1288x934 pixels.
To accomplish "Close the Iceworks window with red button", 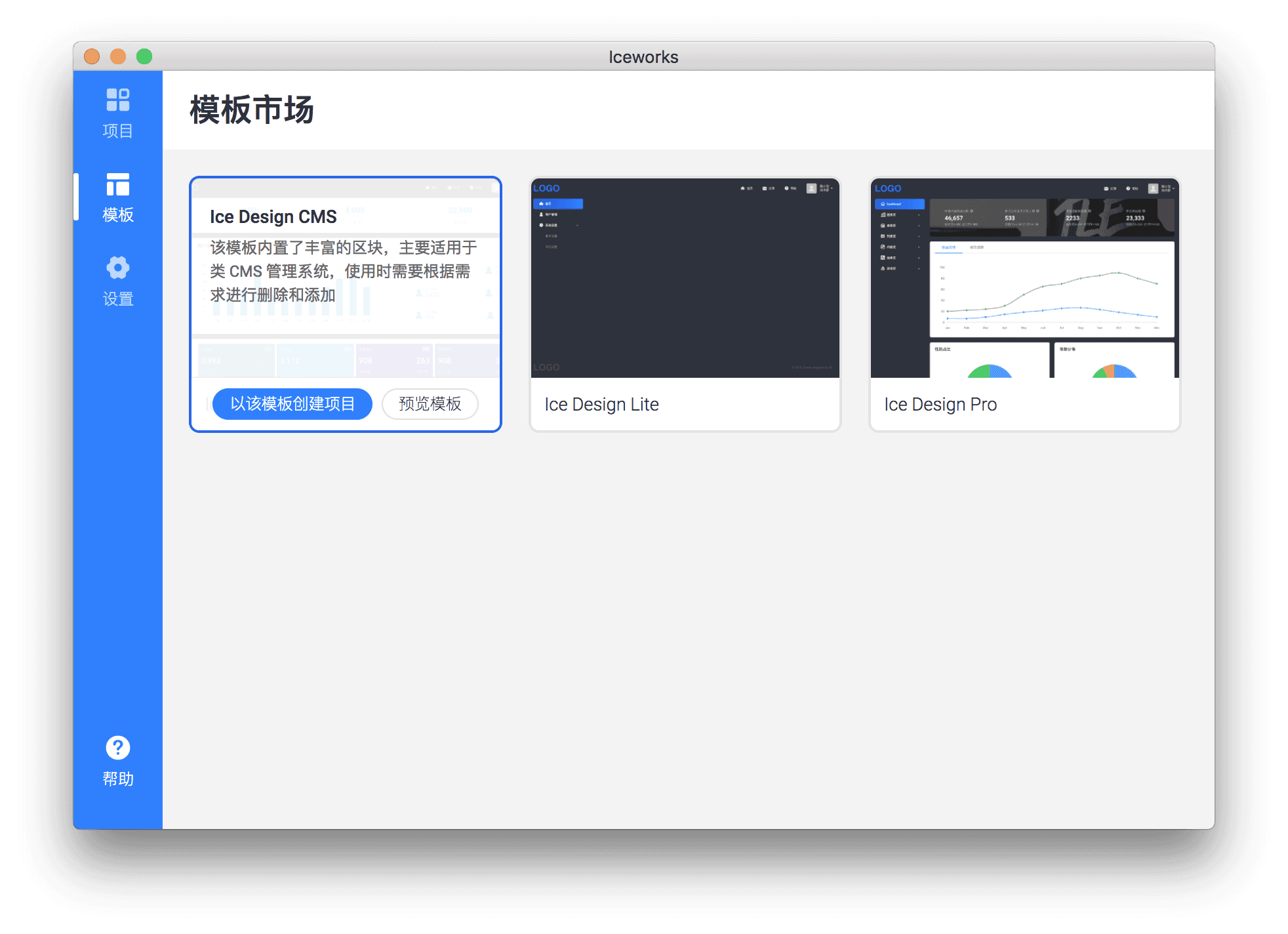I will [92, 56].
